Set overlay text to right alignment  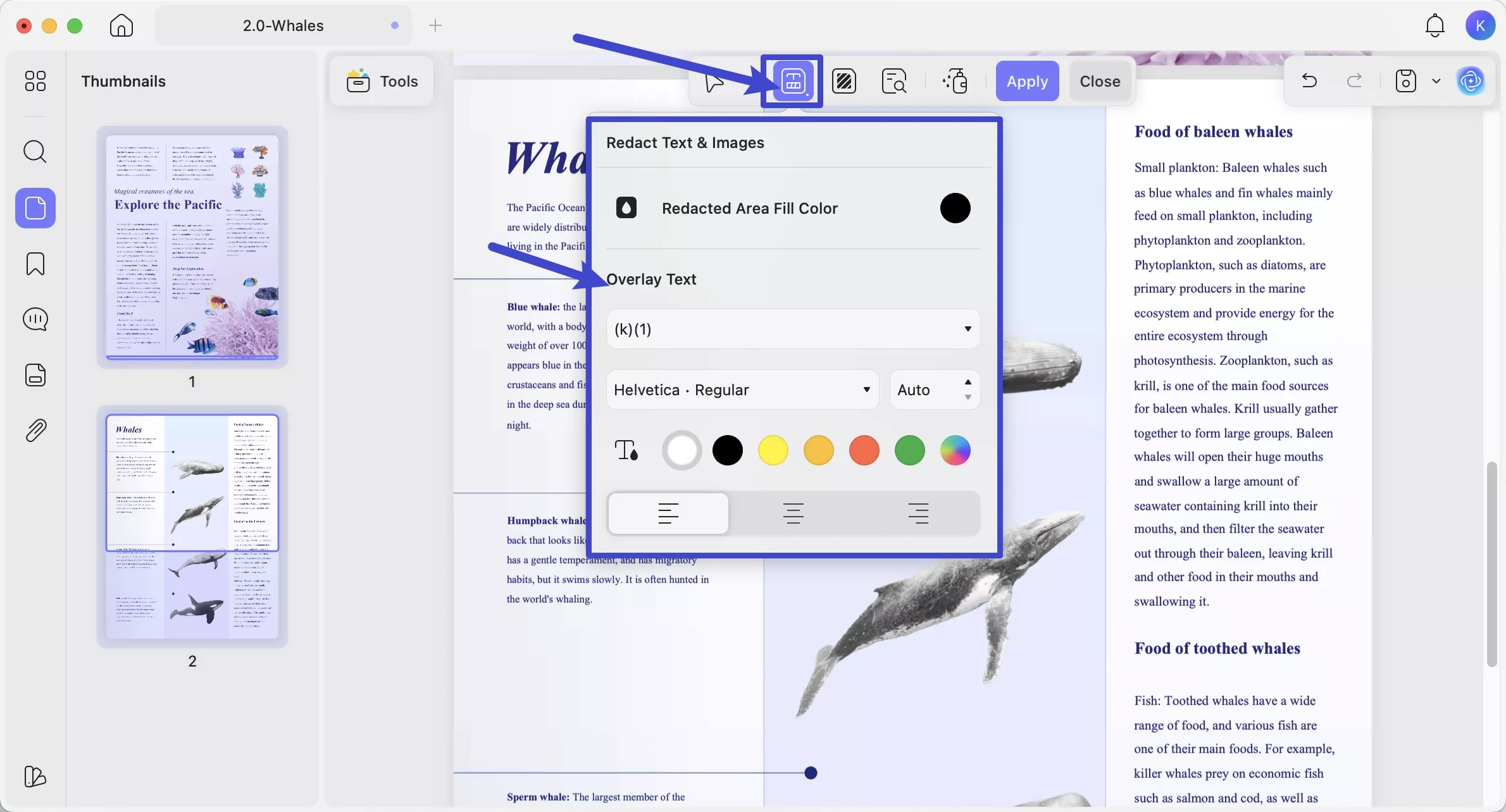tap(918, 513)
